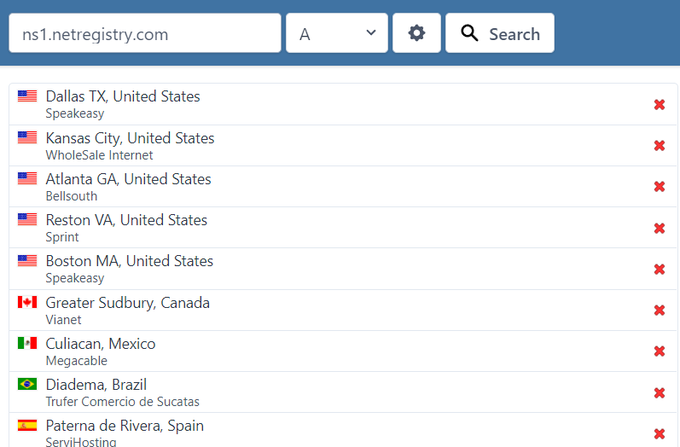The width and height of the screenshot is (680, 447).
Task: Click the 'Speakeasy' provider under Boston MA
Action: [75, 278]
